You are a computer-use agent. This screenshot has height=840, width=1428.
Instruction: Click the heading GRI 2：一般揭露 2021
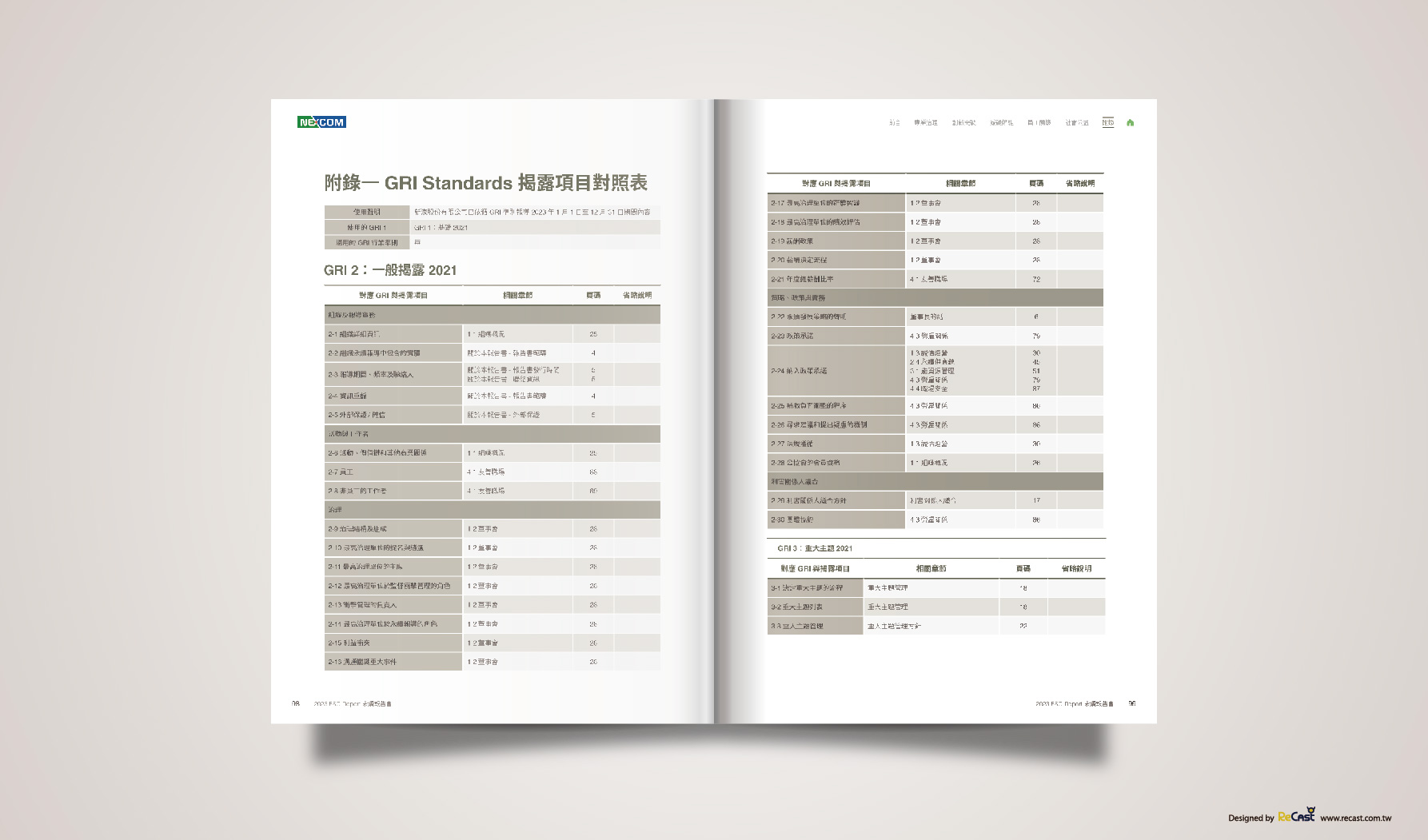[390, 270]
